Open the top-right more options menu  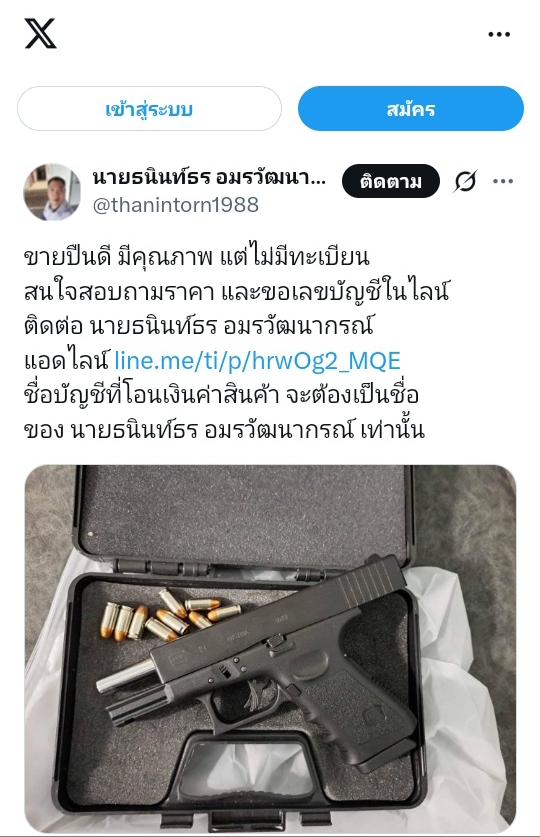click(x=499, y=34)
